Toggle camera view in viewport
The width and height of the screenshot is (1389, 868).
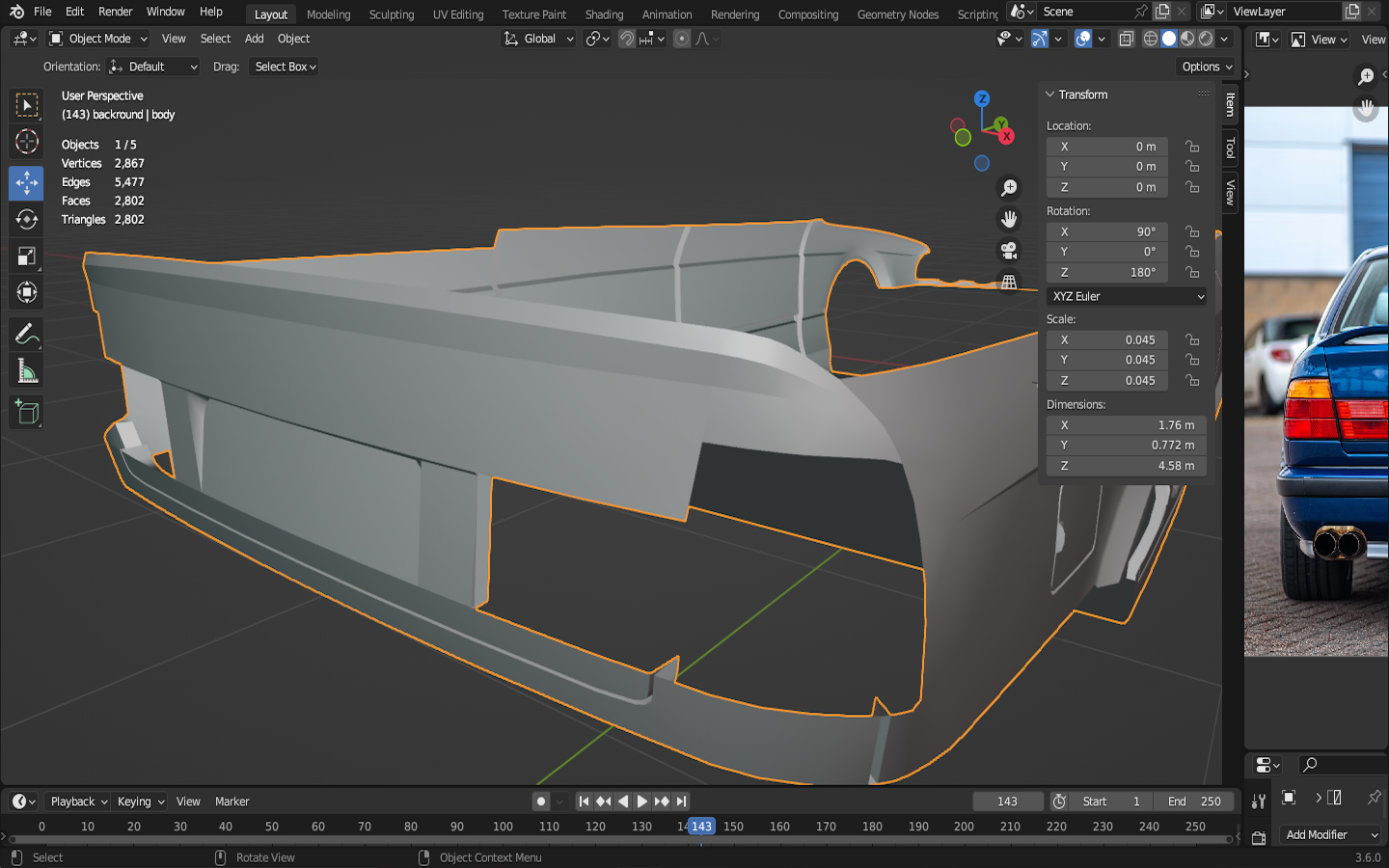point(1009,251)
